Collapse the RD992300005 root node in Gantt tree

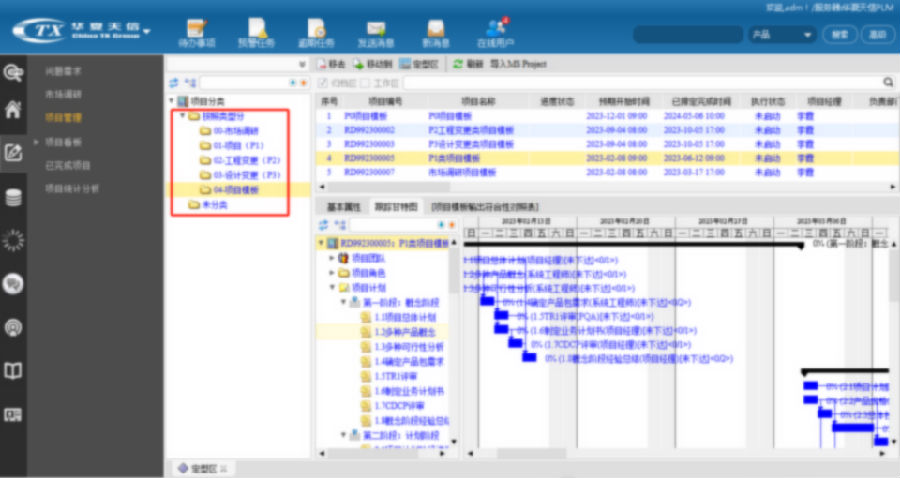(x=321, y=244)
